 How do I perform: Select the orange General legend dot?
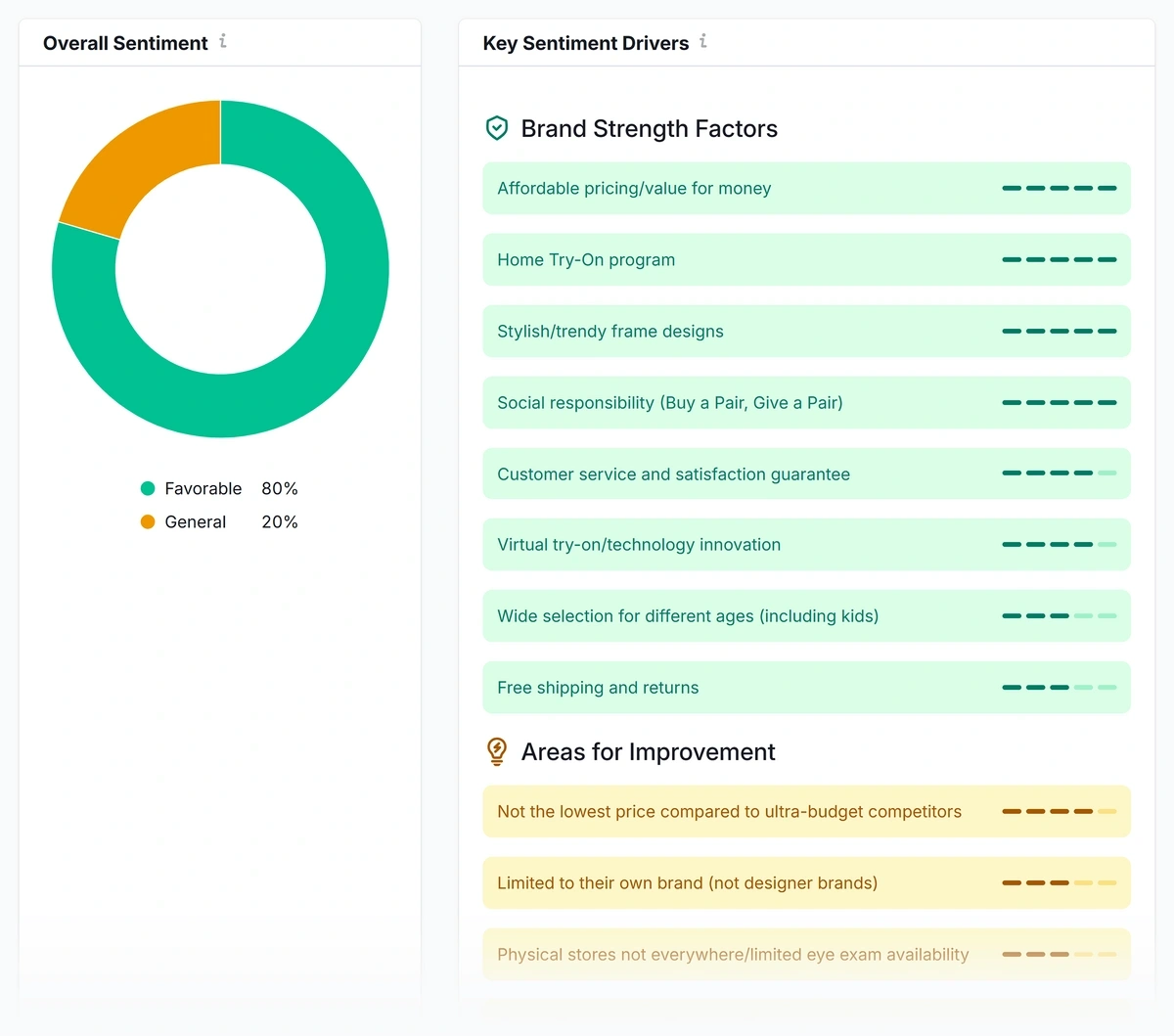click(x=147, y=521)
